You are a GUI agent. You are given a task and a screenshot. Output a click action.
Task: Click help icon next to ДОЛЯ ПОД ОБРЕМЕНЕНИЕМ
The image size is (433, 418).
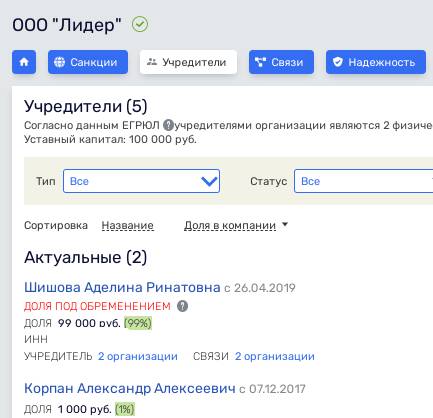(x=182, y=306)
